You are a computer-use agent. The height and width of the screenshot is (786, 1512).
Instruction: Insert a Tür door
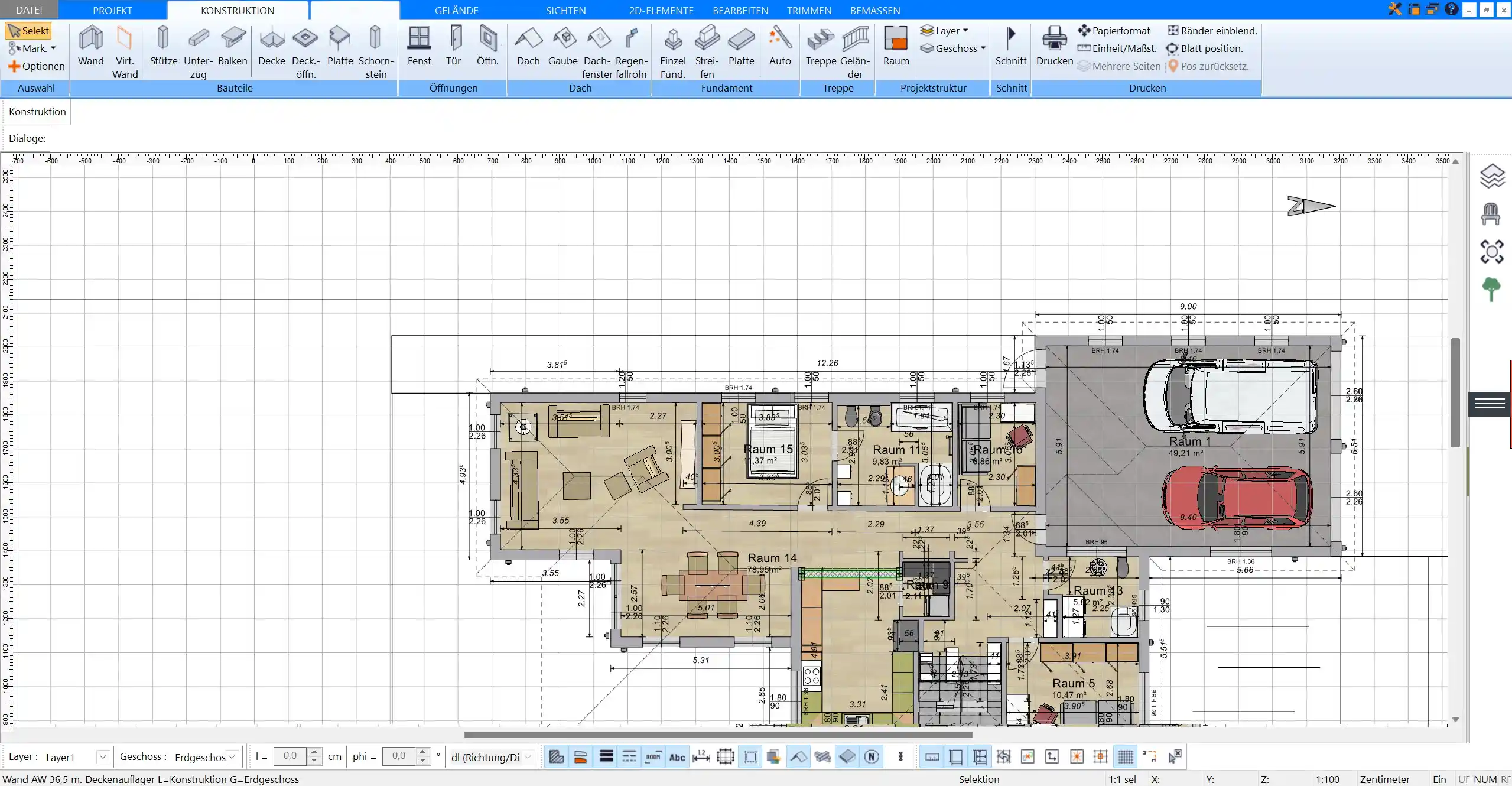(453, 46)
